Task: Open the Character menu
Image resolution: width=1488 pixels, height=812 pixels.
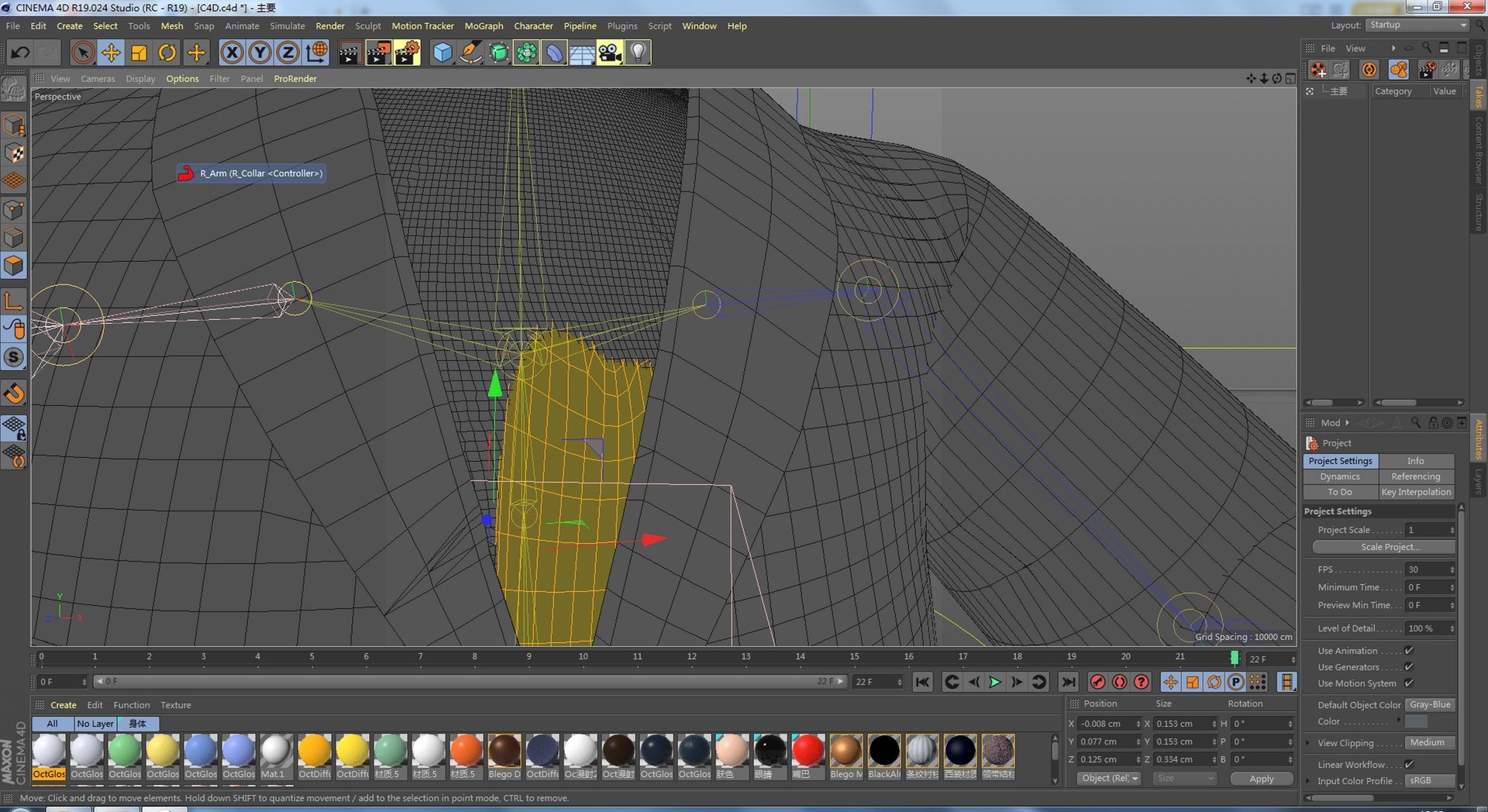Action: click(533, 26)
